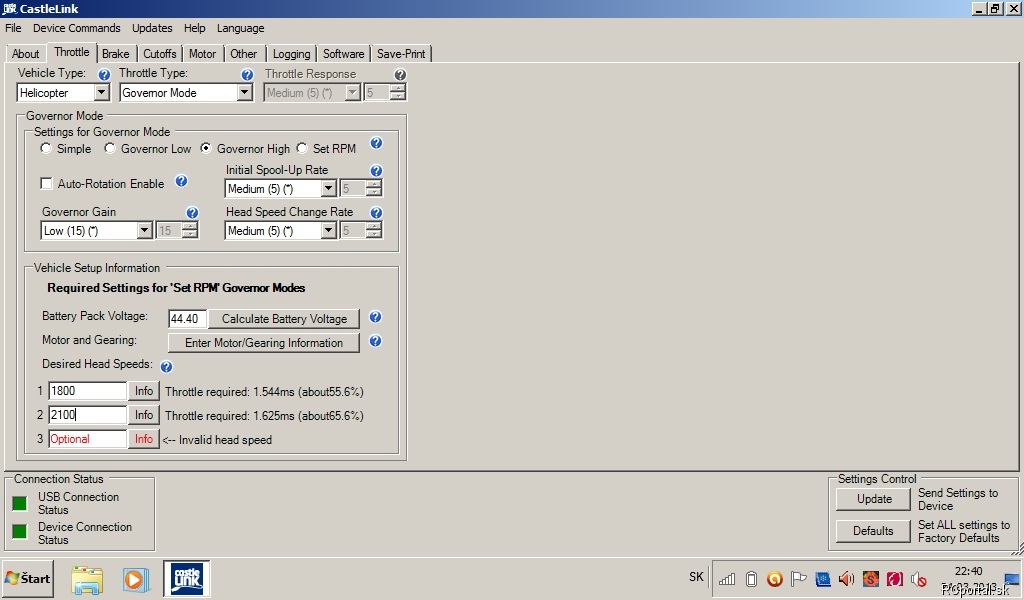This screenshot has height=600, width=1024.
Task: Click the muted speaker tray icon
Action: (x=919, y=579)
